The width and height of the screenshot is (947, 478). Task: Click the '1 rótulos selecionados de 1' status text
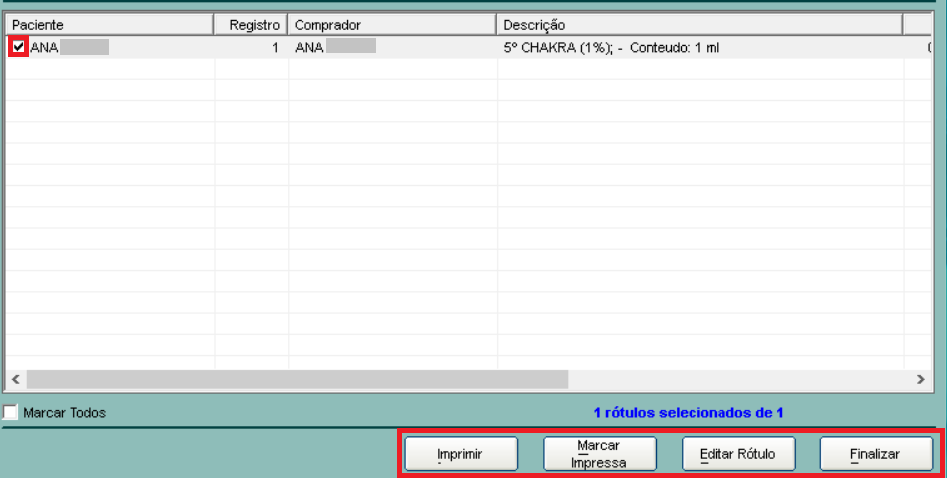click(688, 412)
